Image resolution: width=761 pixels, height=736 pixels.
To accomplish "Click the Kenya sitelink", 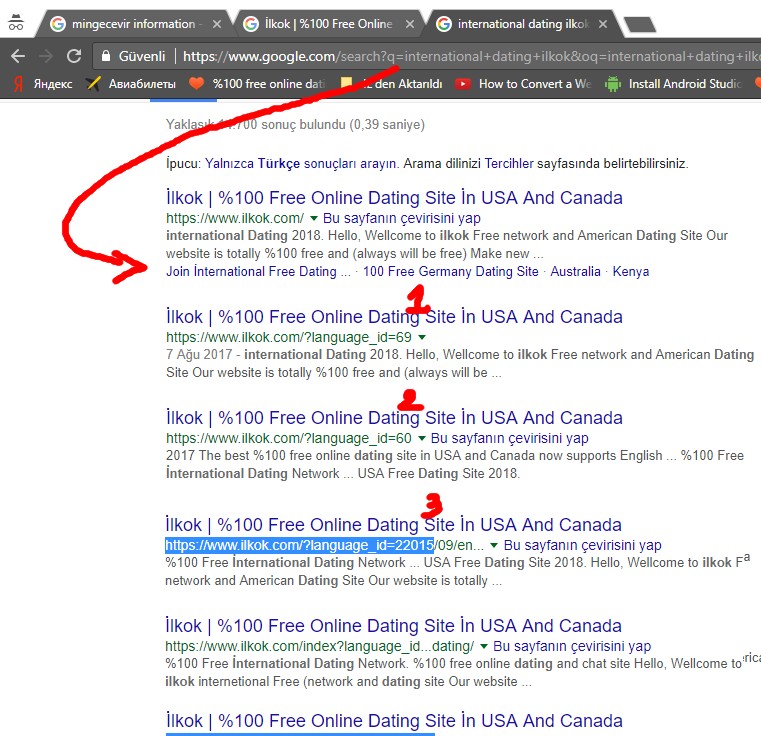I will [x=630, y=271].
